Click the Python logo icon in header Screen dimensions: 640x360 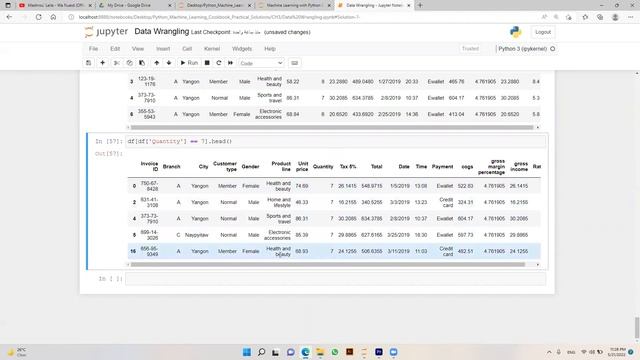(x=516, y=32)
